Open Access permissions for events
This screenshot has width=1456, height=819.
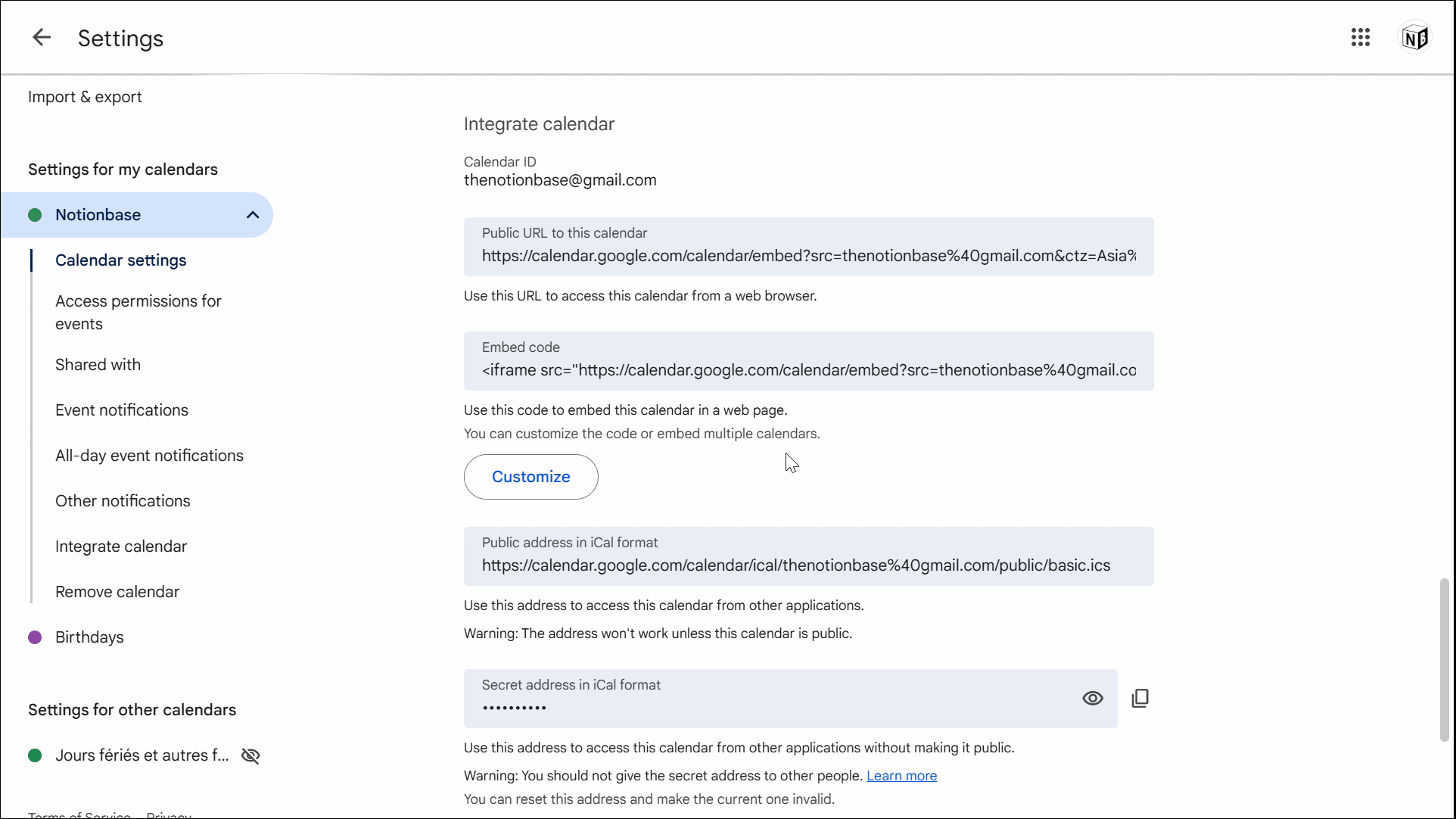tap(138, 313)
